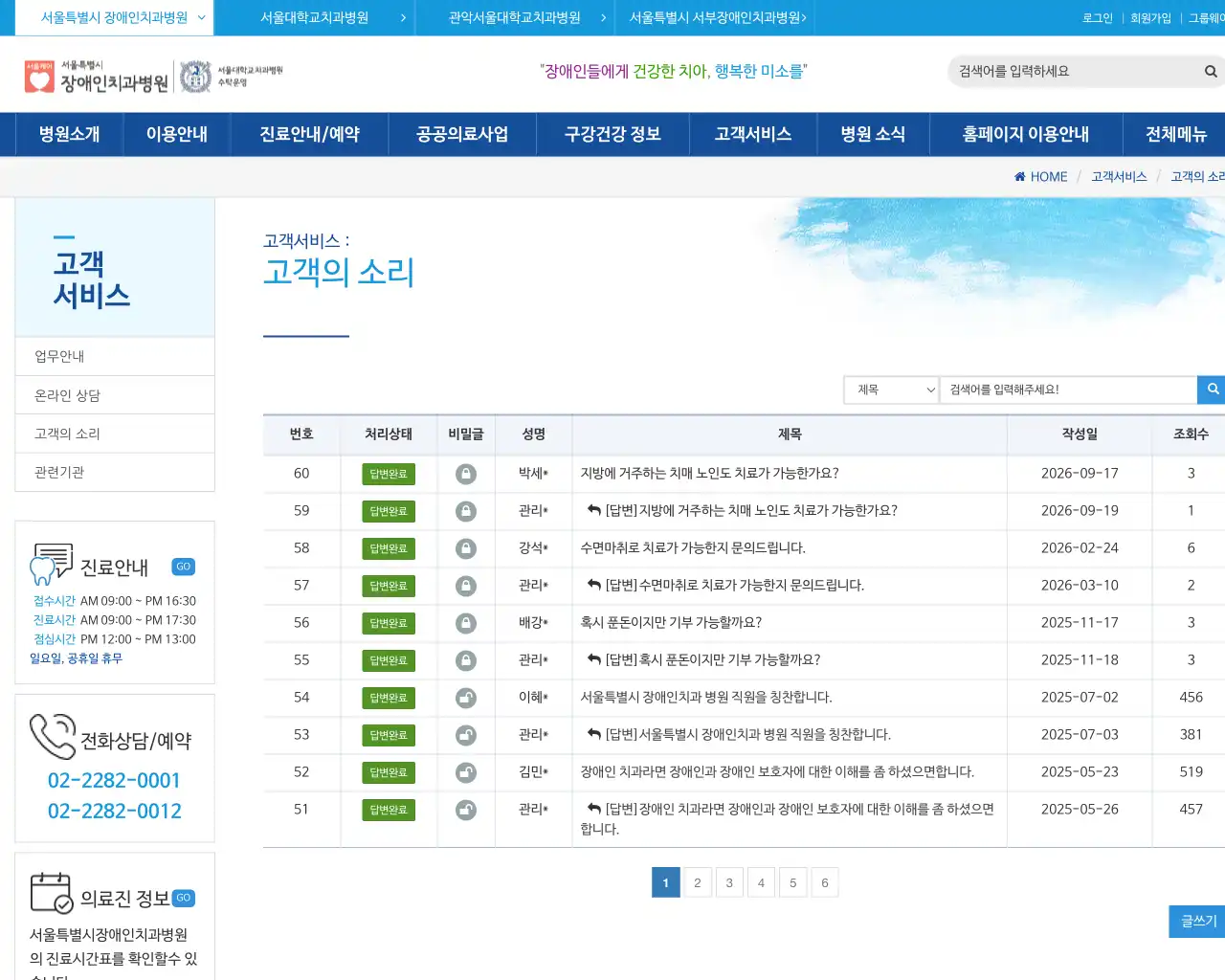Image resolution: width=1225 pixels, height=980 pixels.
Task: Click the lock icon in row 56
Action: (466, 623)
